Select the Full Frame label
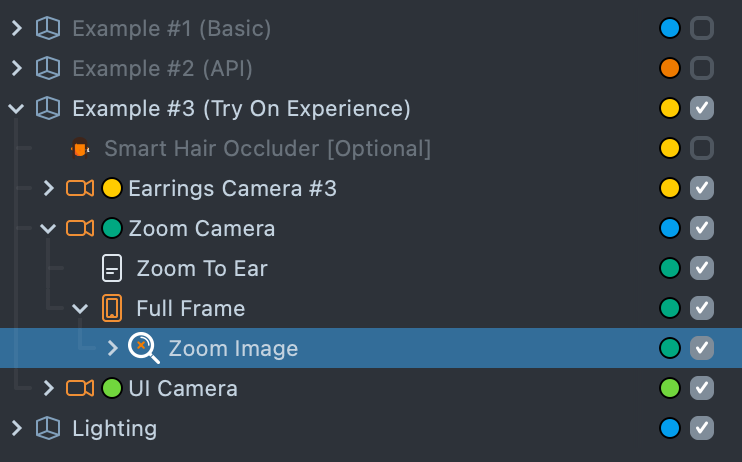Screen dimensions: 742x462 (x=190, y=308)
